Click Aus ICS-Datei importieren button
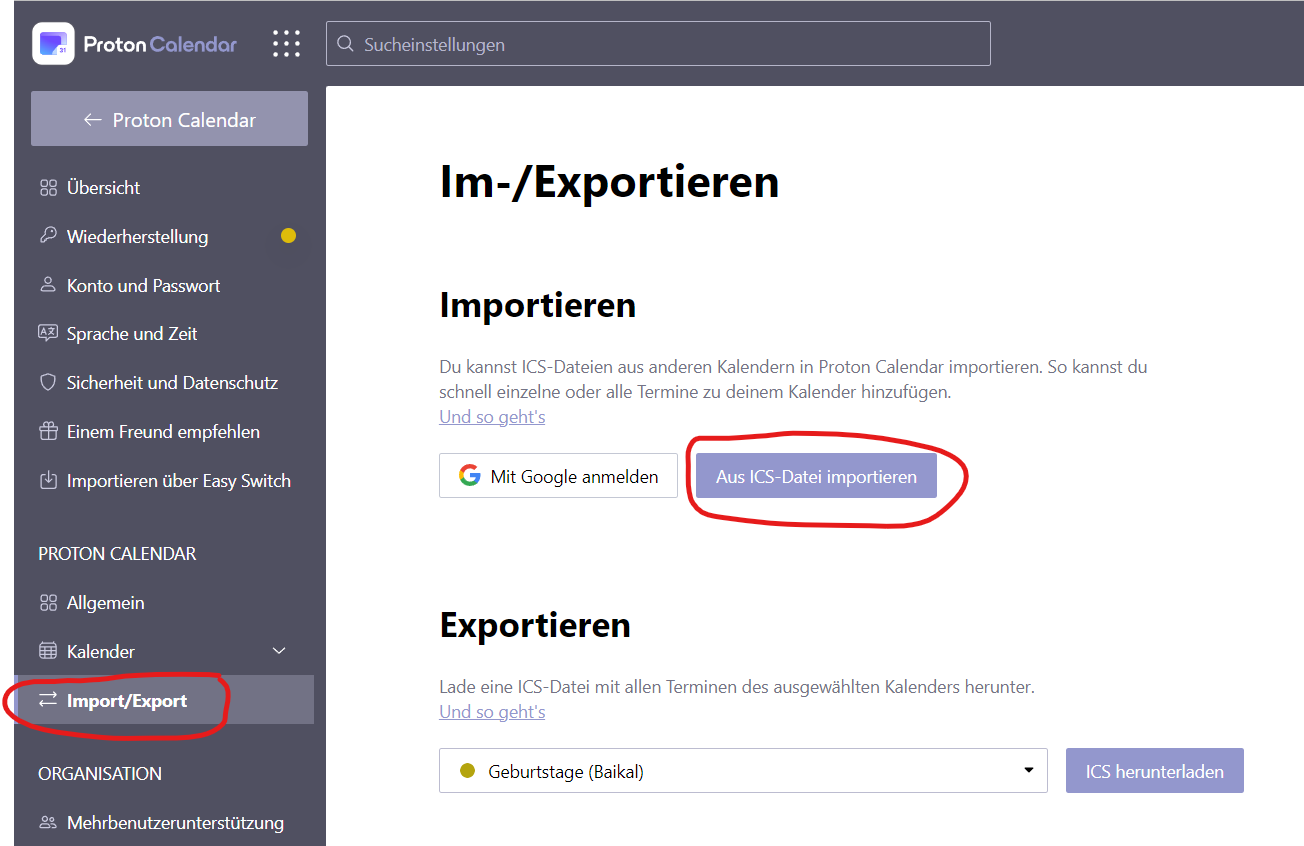 coord(816,476)
